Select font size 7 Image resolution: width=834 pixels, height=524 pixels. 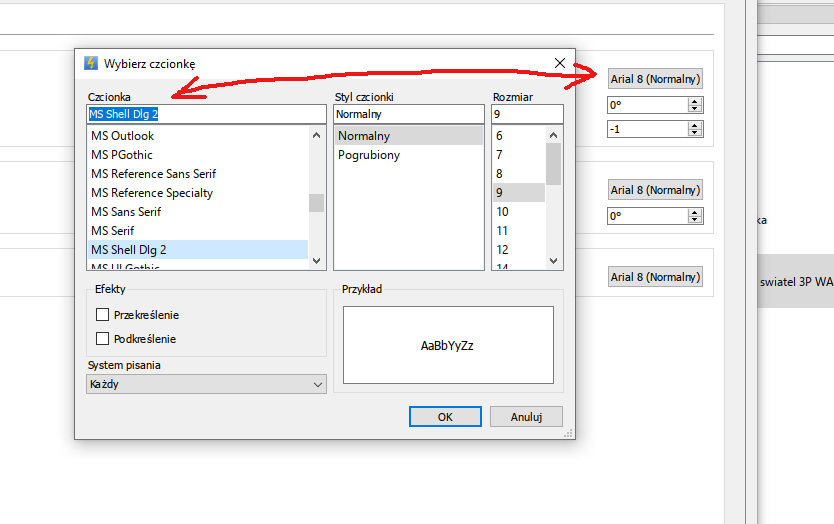pyautogui.click(x=499, y=155)
